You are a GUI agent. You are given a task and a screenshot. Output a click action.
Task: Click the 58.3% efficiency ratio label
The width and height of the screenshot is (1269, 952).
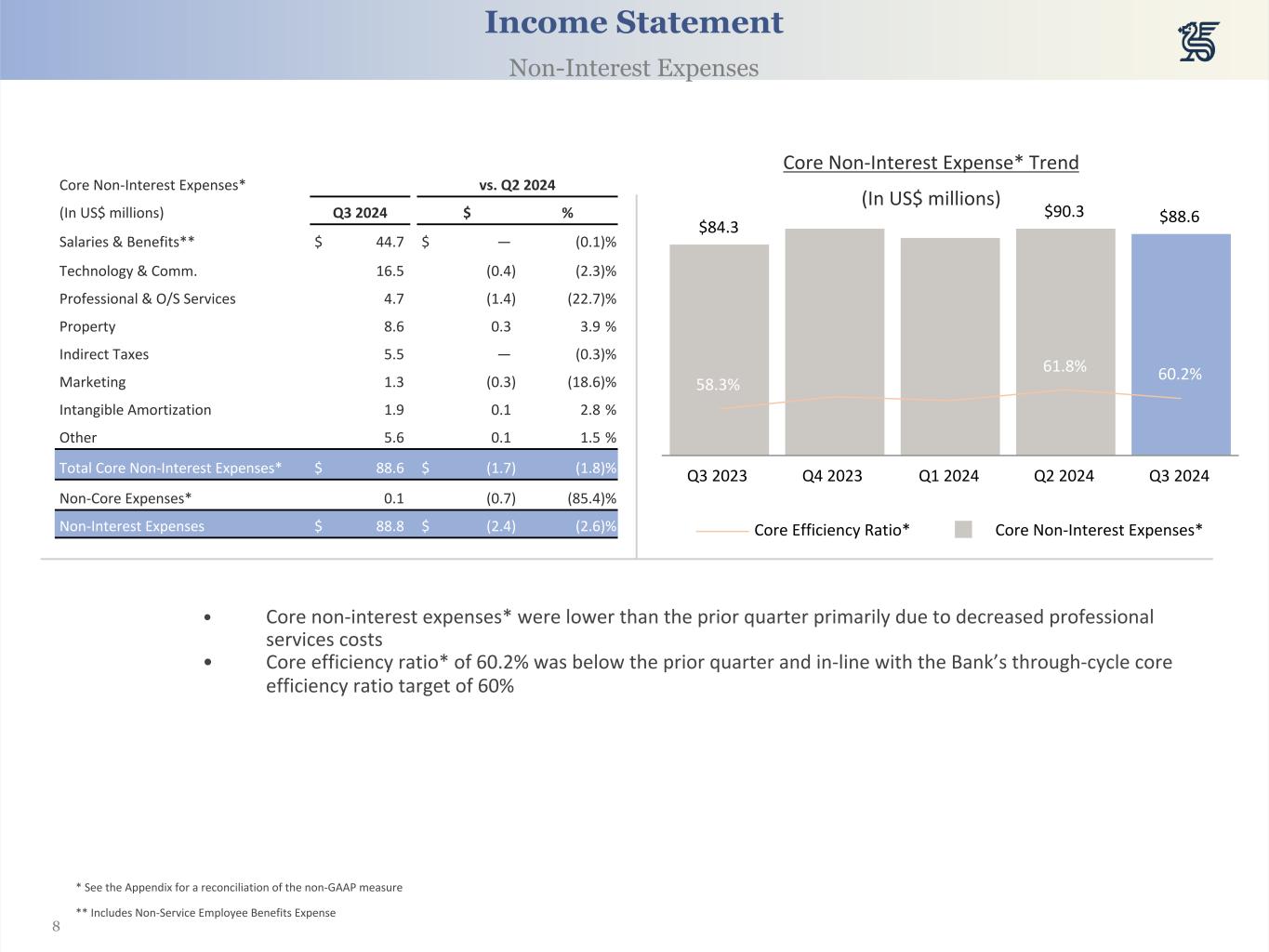(718, 385)
